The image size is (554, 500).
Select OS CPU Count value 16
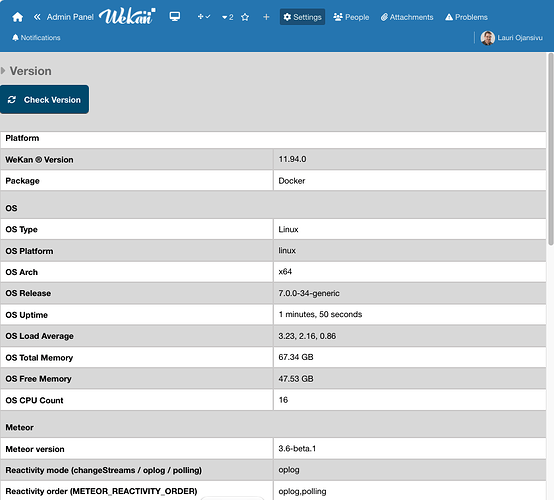click(x=283, y=400)
